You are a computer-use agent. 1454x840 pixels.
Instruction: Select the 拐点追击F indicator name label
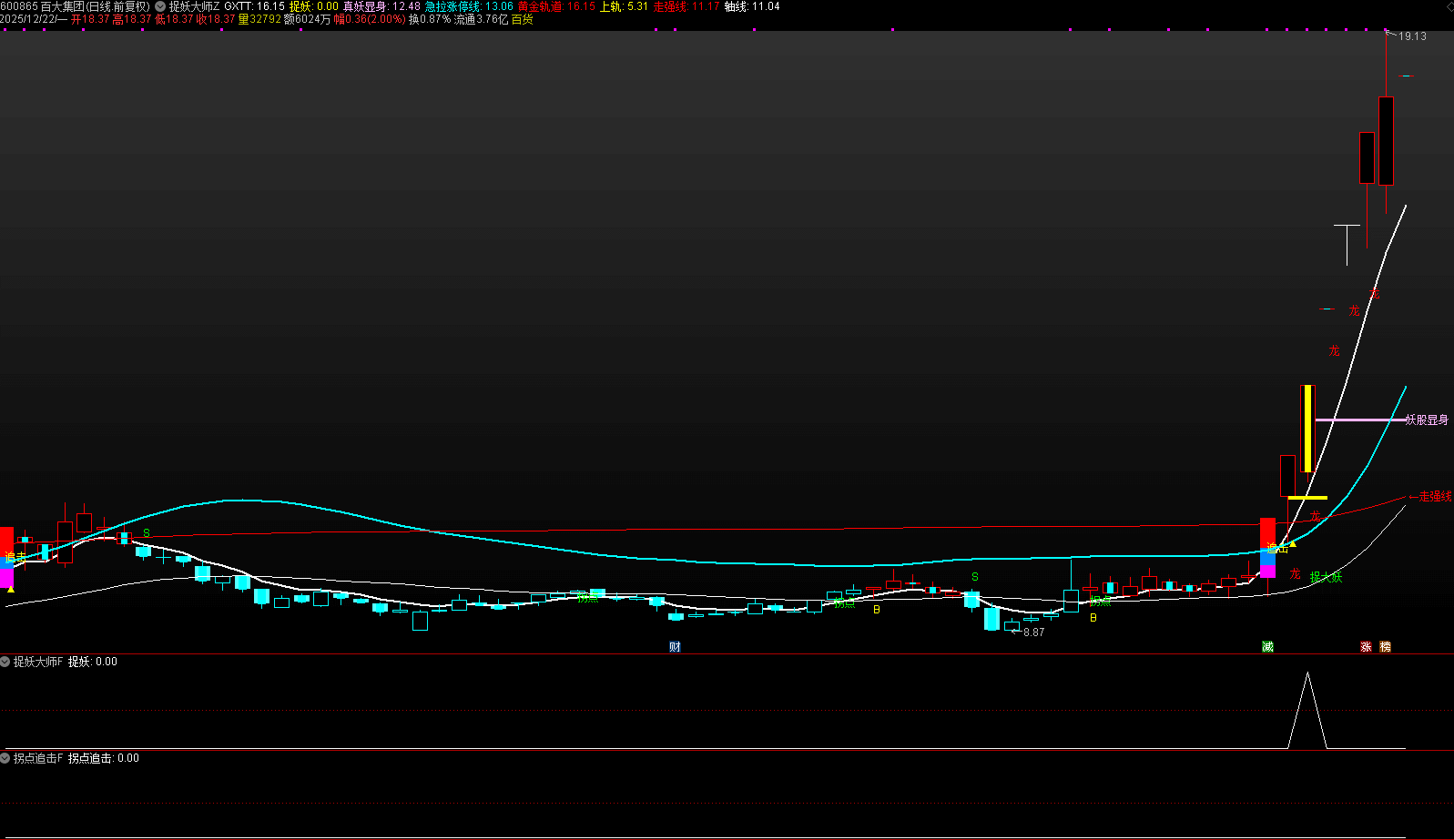pyautogui.click(x=38, y=758)
